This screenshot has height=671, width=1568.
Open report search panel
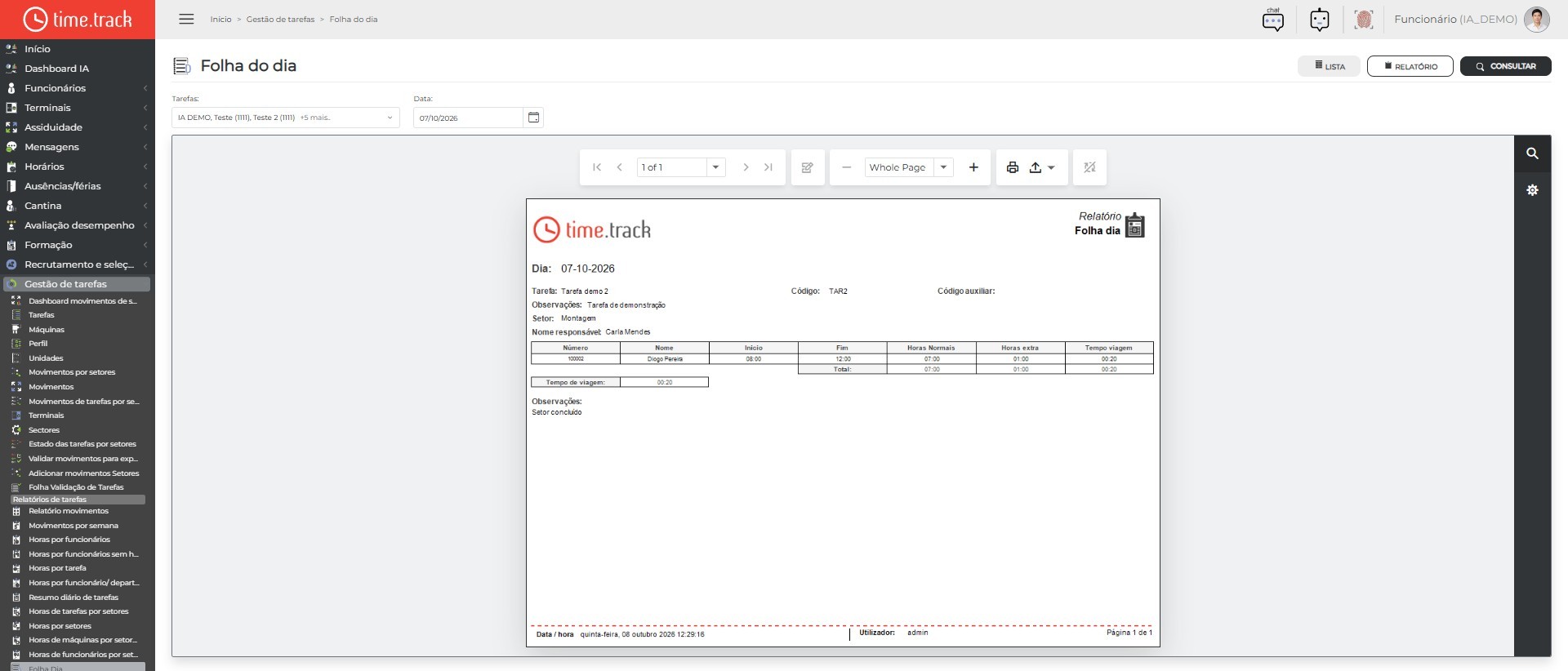click(x=1532, y=153)
